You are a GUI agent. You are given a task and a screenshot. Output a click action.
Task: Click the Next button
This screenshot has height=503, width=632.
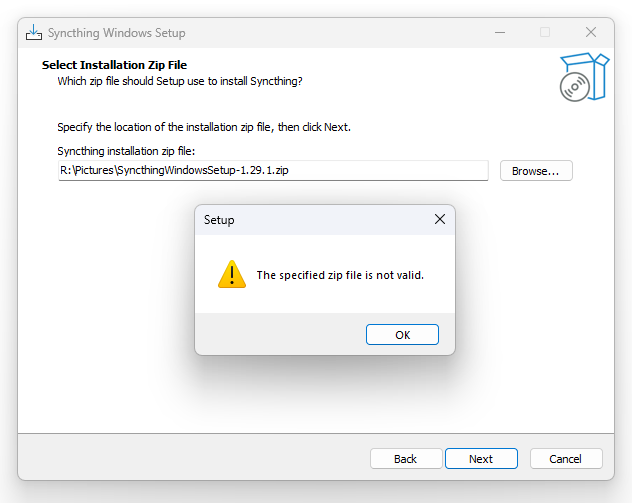(x=481, y=459)
